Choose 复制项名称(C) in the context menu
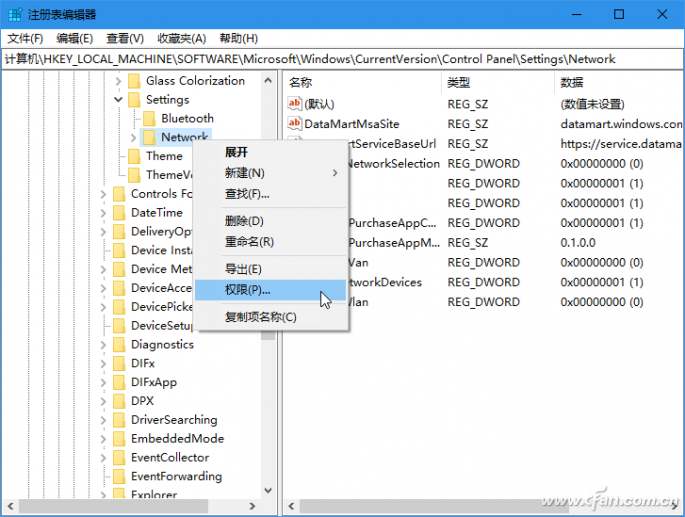Screen dimensions: 685x517 point(271,317)
